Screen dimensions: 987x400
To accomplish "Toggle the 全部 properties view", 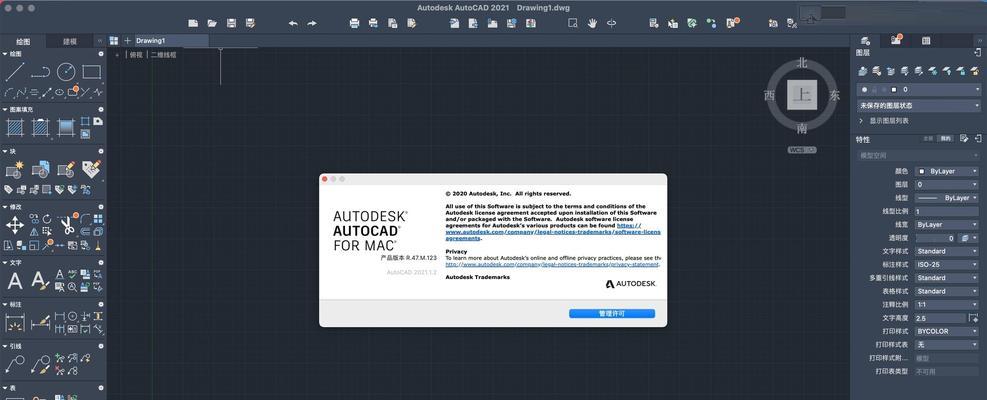I will click(928, 138).
